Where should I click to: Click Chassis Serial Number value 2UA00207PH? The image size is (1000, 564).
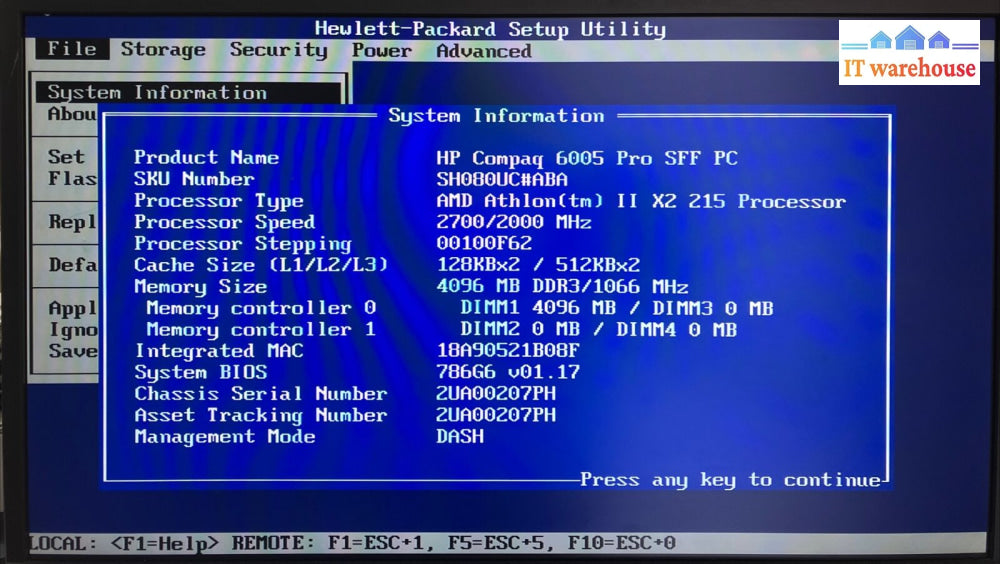click(496, 394)
